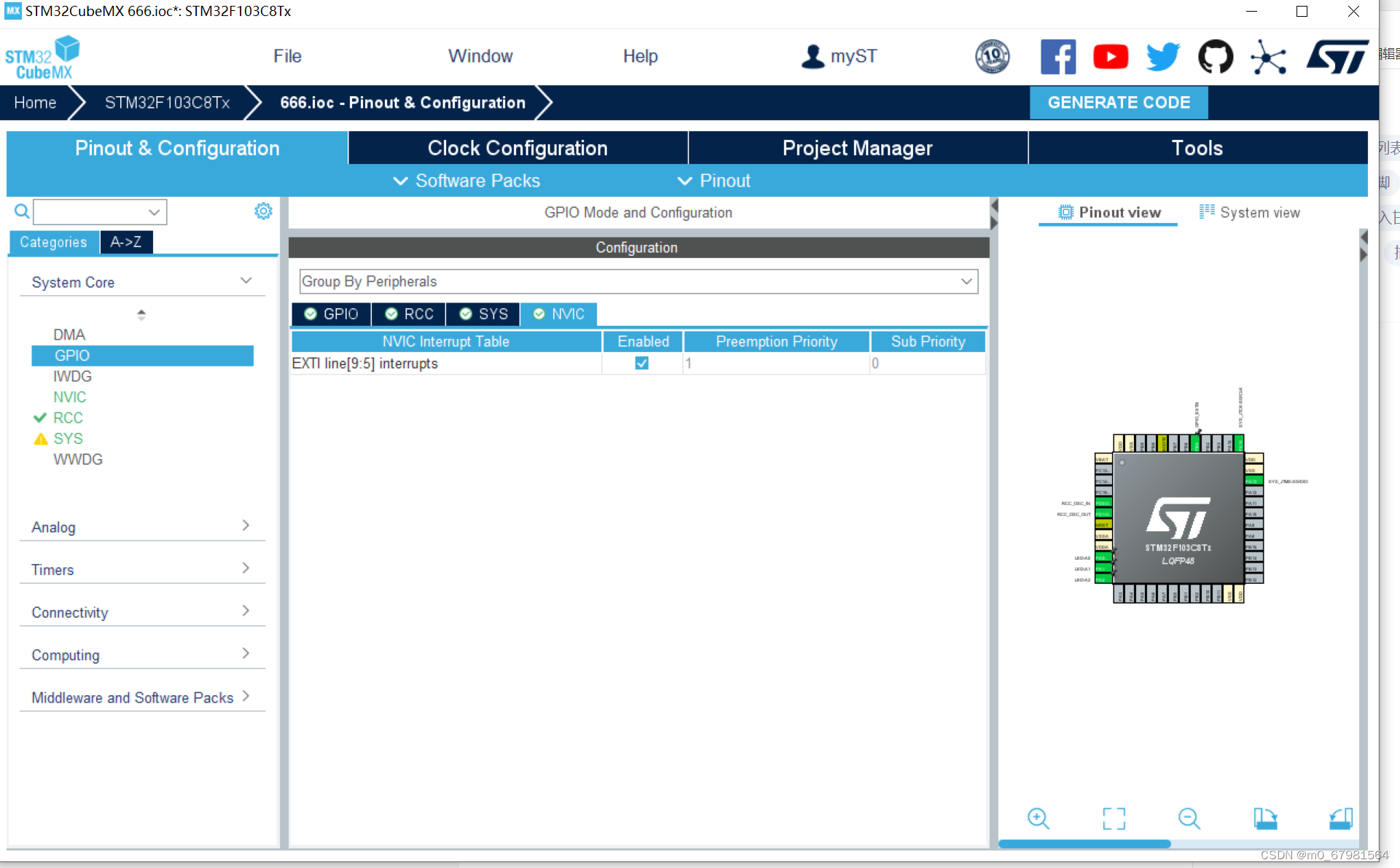This screenshot has height=868, width=1400.
Task: Sort by the NVIC Interrupt Table column header
Action: tap(446, 341)
